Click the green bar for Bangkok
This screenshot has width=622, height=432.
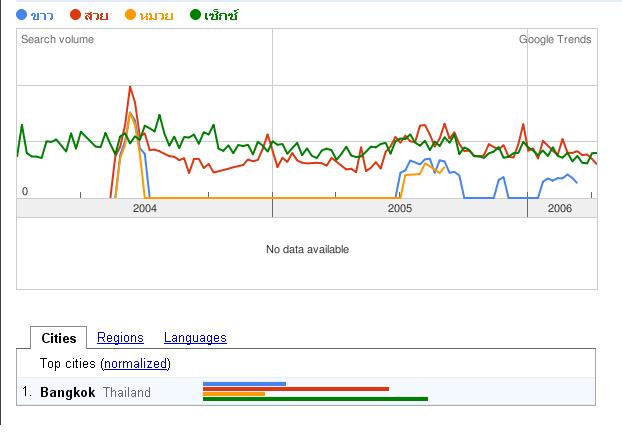pos(315,399)
